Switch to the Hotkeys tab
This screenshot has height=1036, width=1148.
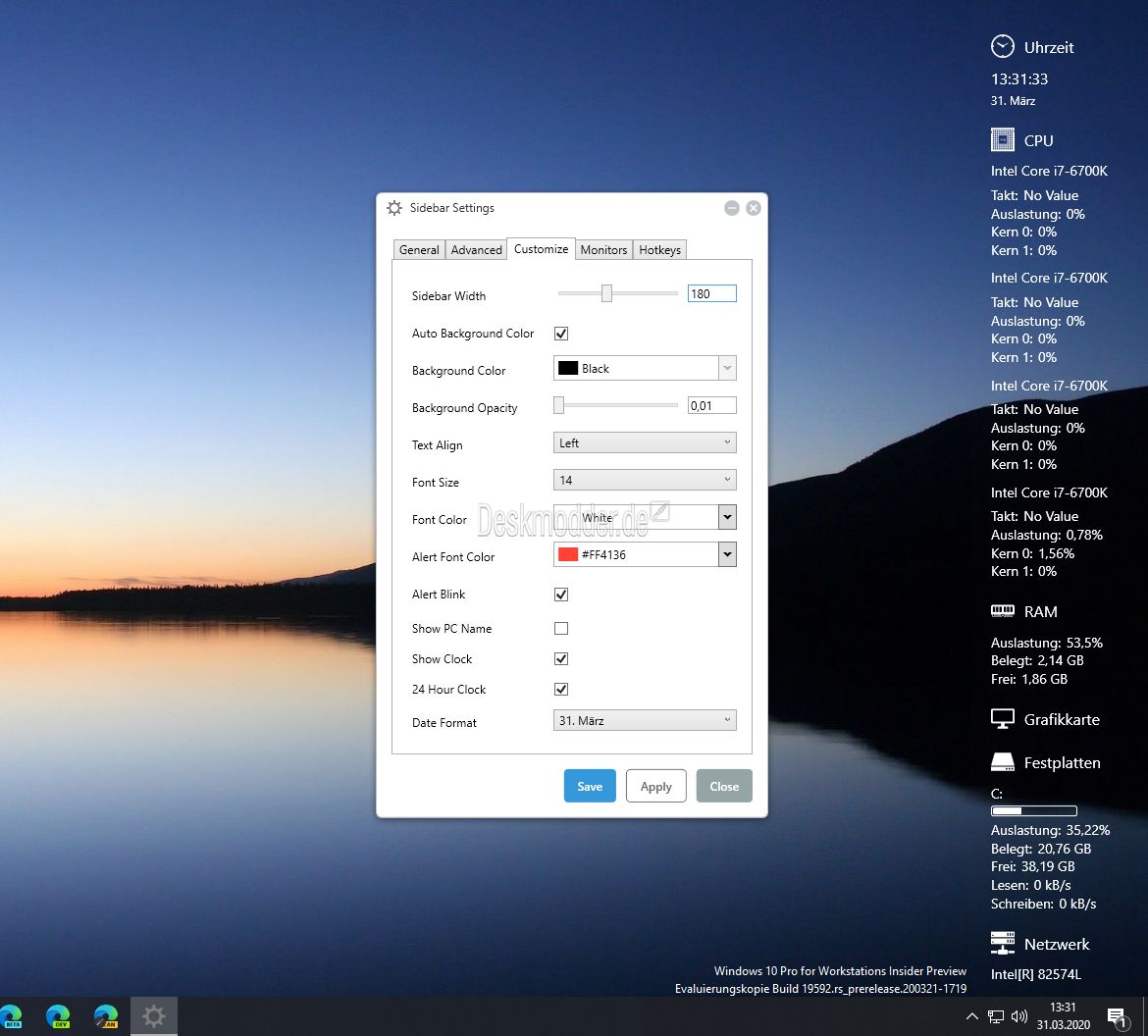coord(659,249)
